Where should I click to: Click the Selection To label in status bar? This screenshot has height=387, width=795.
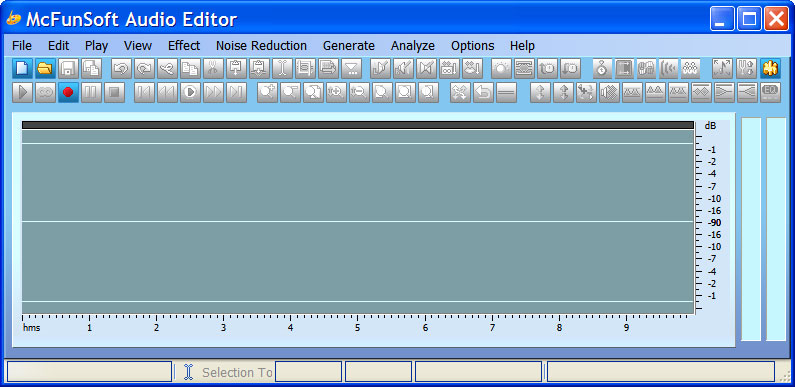pos(237,372)
